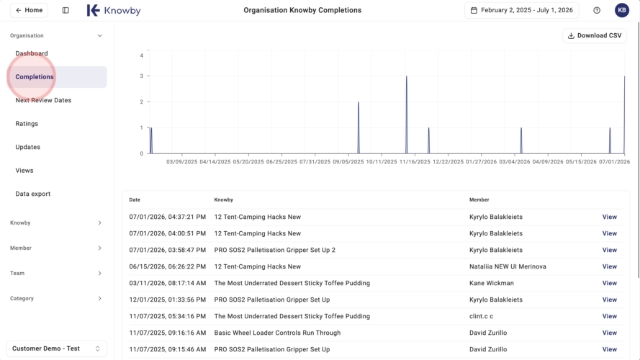
Task: Click Kane Wickman member name
Action: point(491,283)
